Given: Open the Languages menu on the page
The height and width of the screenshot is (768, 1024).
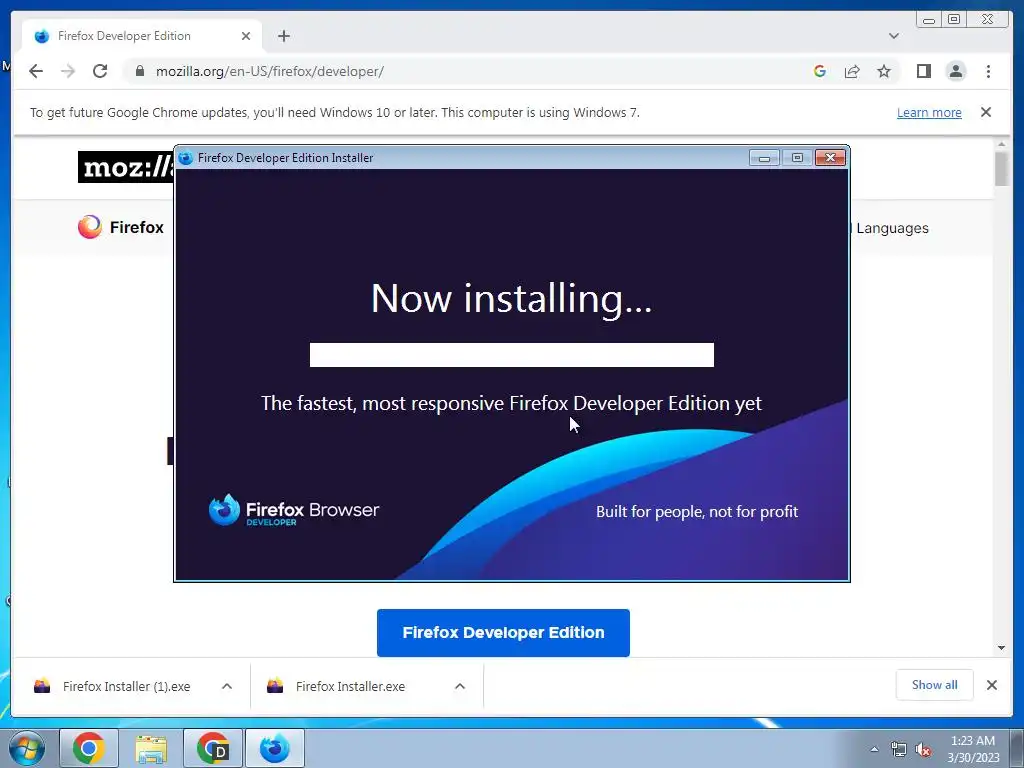Looking at the screenshot, I should click(891, 228).
